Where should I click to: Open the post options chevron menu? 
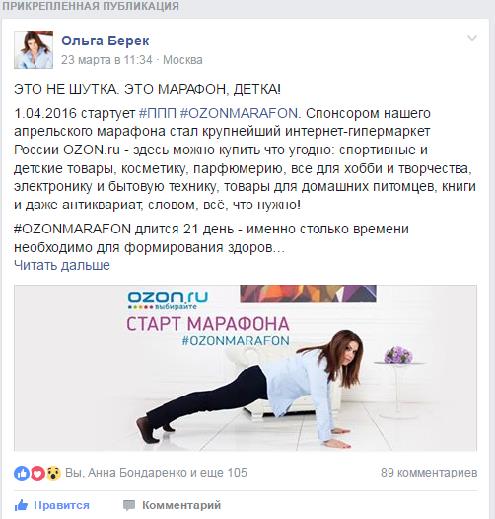pos(472,38)
